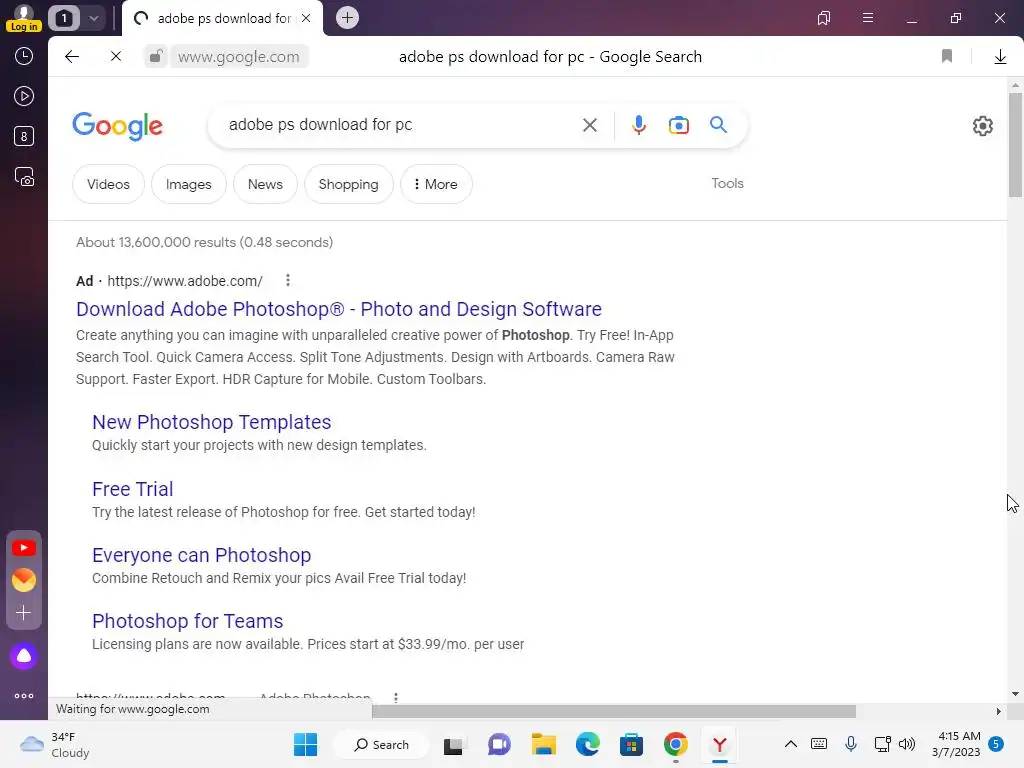Open Task View in taskbar
The width and height of the screenshot is (1024, 768).
pyautogui.click(x=453, y=745)
